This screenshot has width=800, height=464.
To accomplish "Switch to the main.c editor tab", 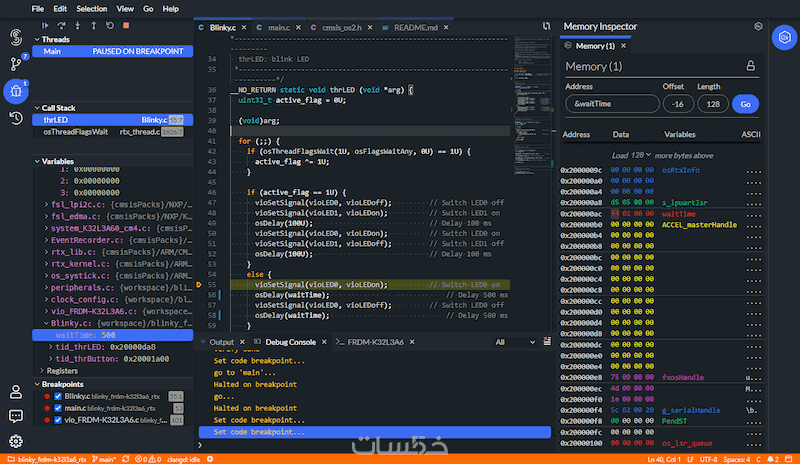I will pos(277,28).
